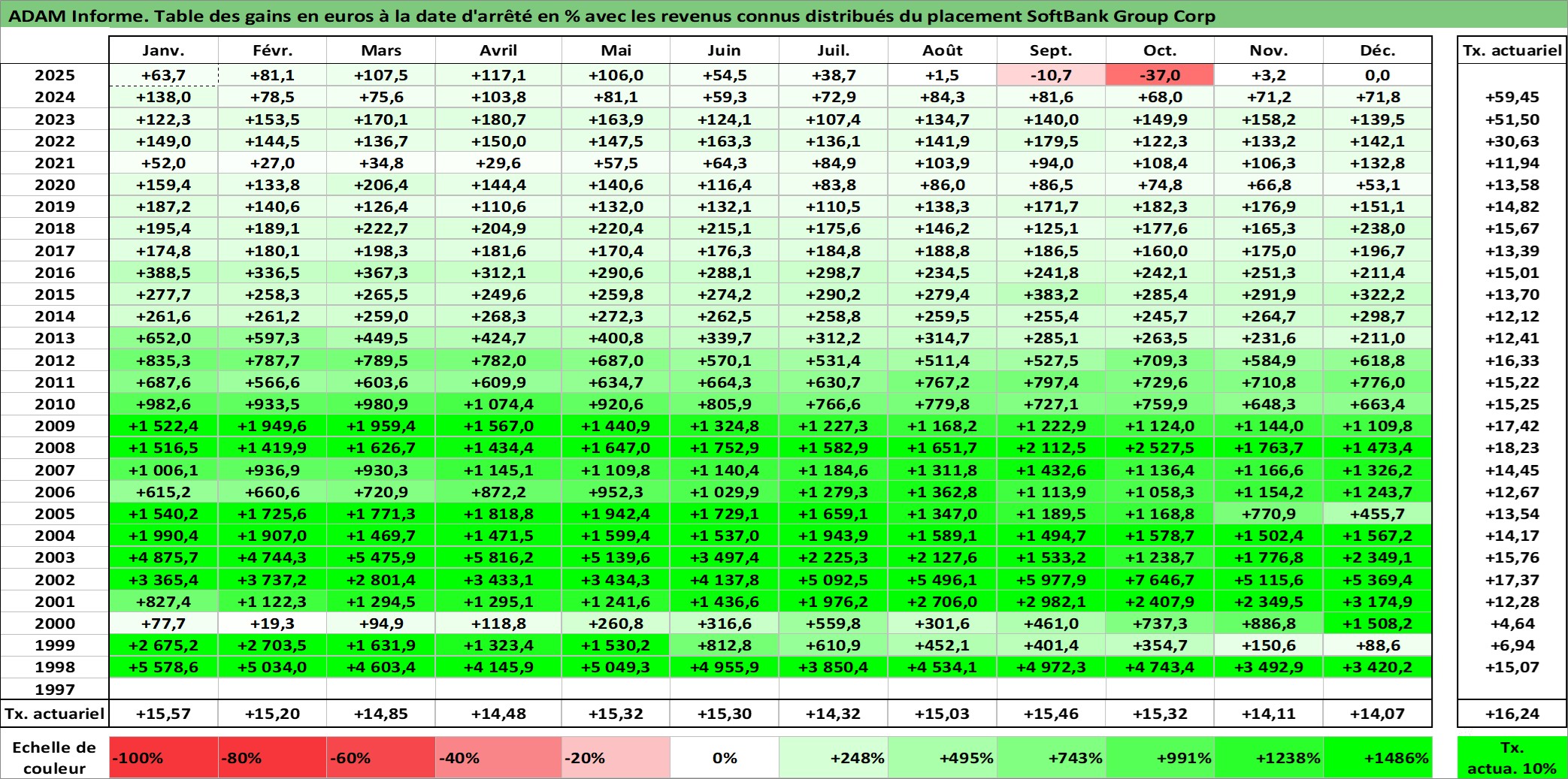This screenshot has width=1568, height=779.
Task: Click the Tx. actuariel column header at right
Action: click(1512, 50)
